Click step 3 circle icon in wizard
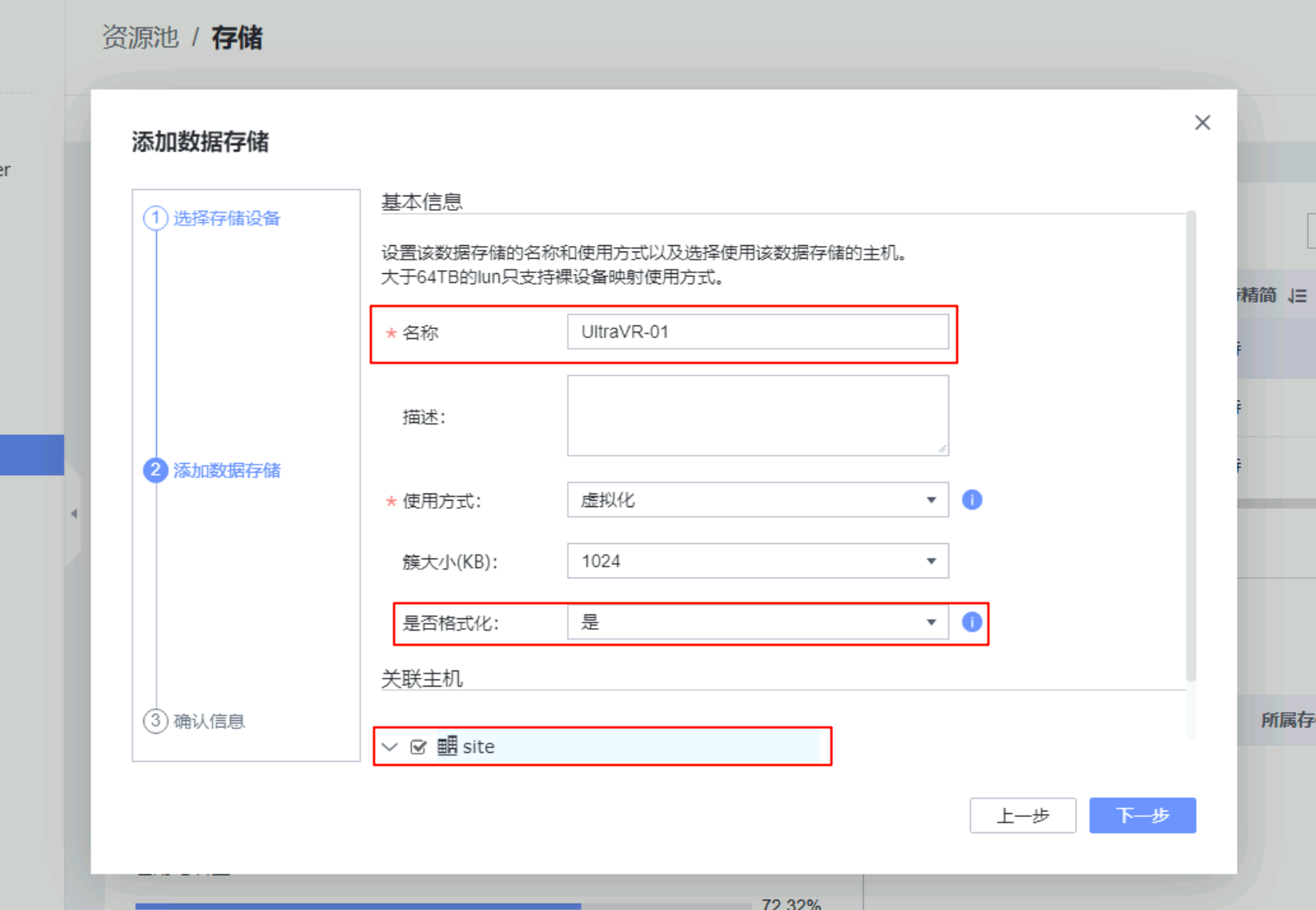Viewport: 1316px width, 910px height. point(155,721)
